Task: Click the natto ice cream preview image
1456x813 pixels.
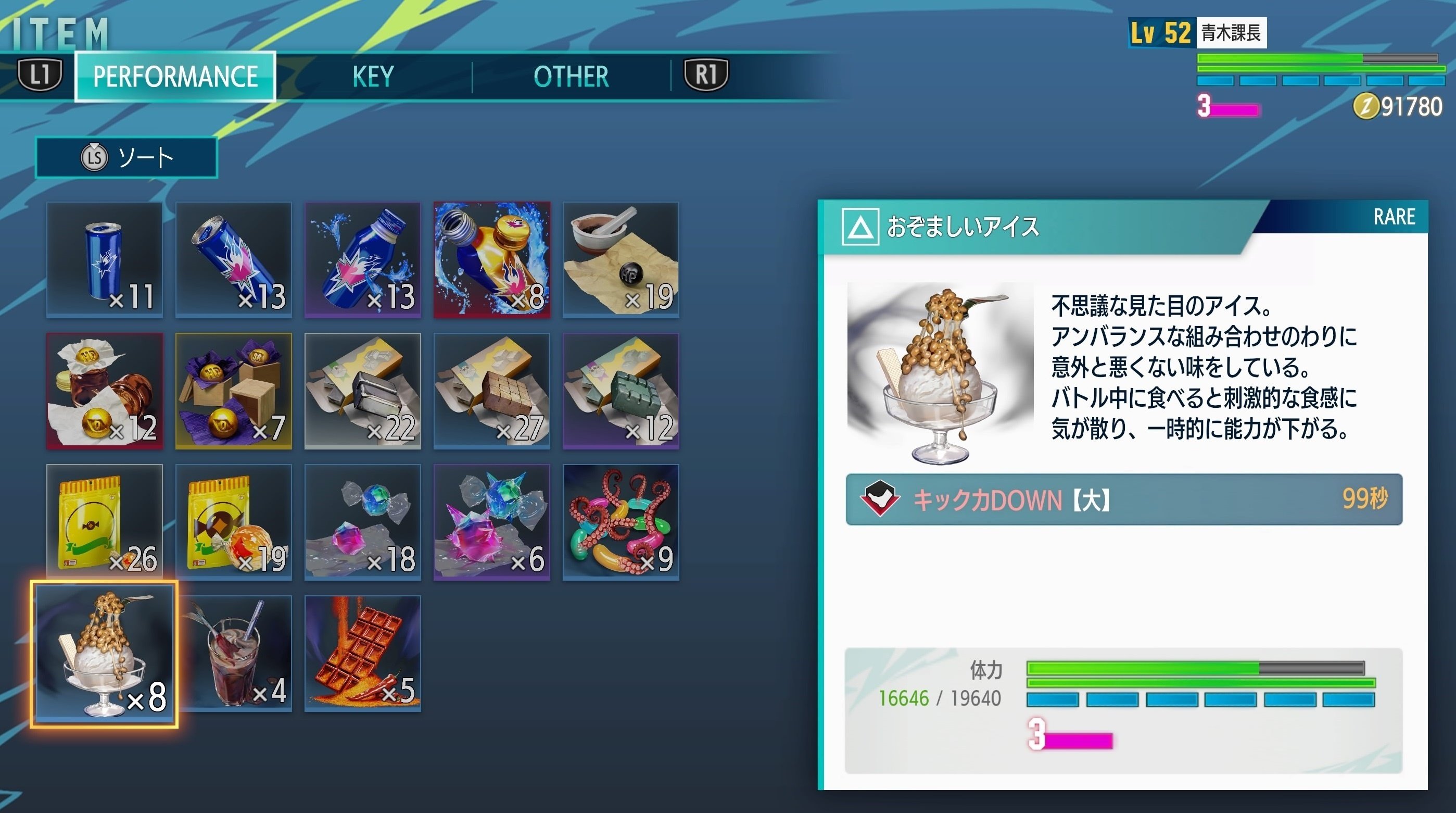Action: coord(940,373)
